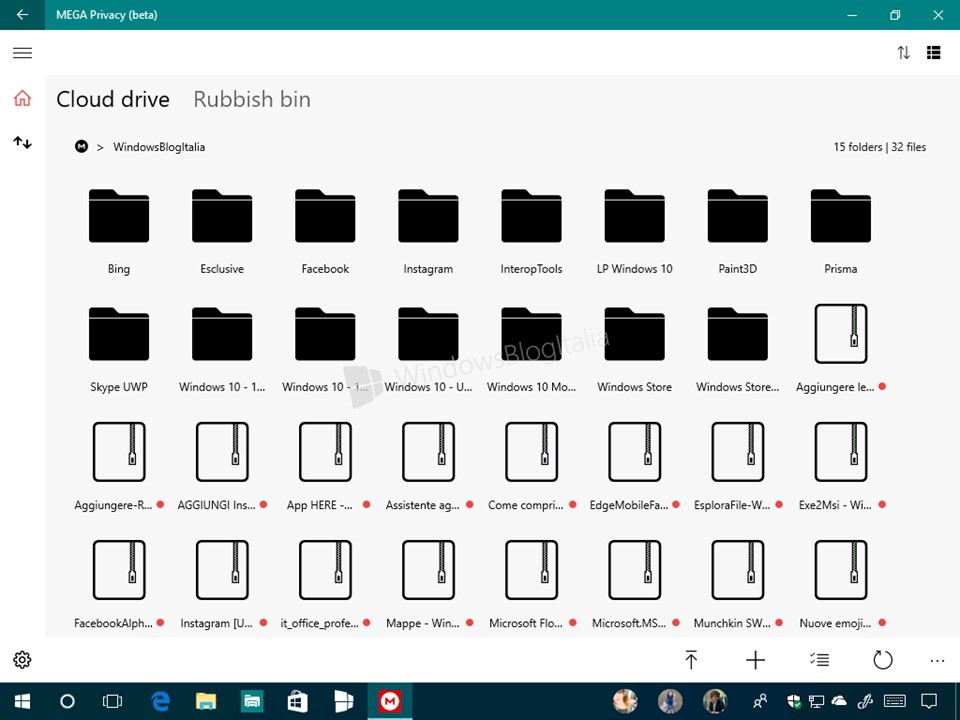This screenshot has height=720, width=960.
Task: Click the plus button to add folder
Action: (756, 659)
